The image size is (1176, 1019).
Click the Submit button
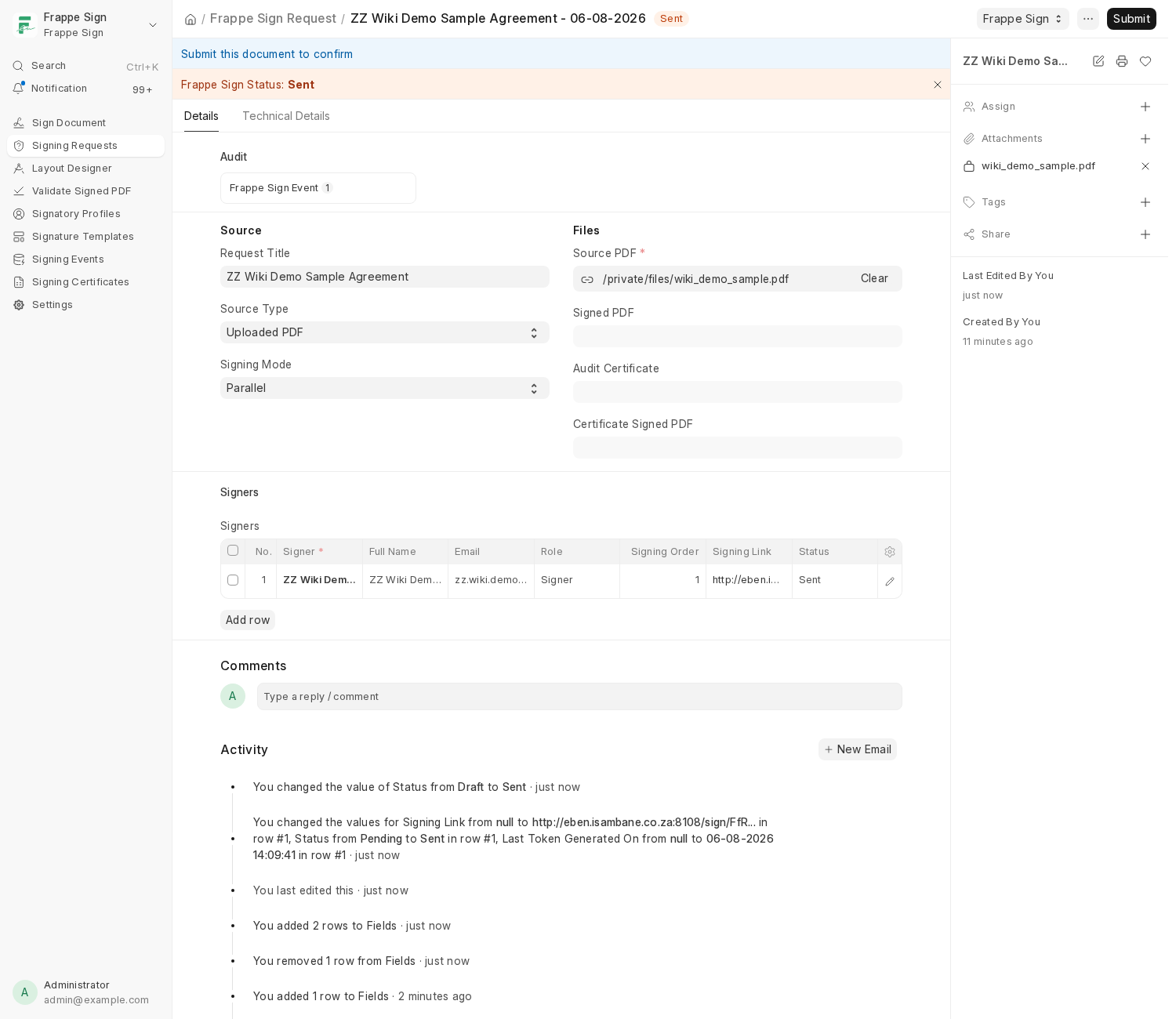(x=1131, y=19)
